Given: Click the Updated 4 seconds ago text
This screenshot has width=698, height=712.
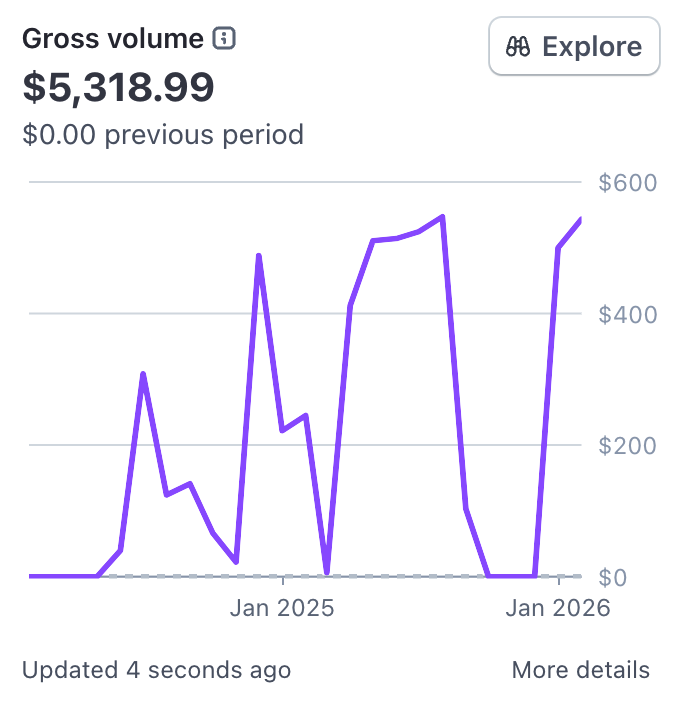Looking at the screenshot, I should (156, 670).
